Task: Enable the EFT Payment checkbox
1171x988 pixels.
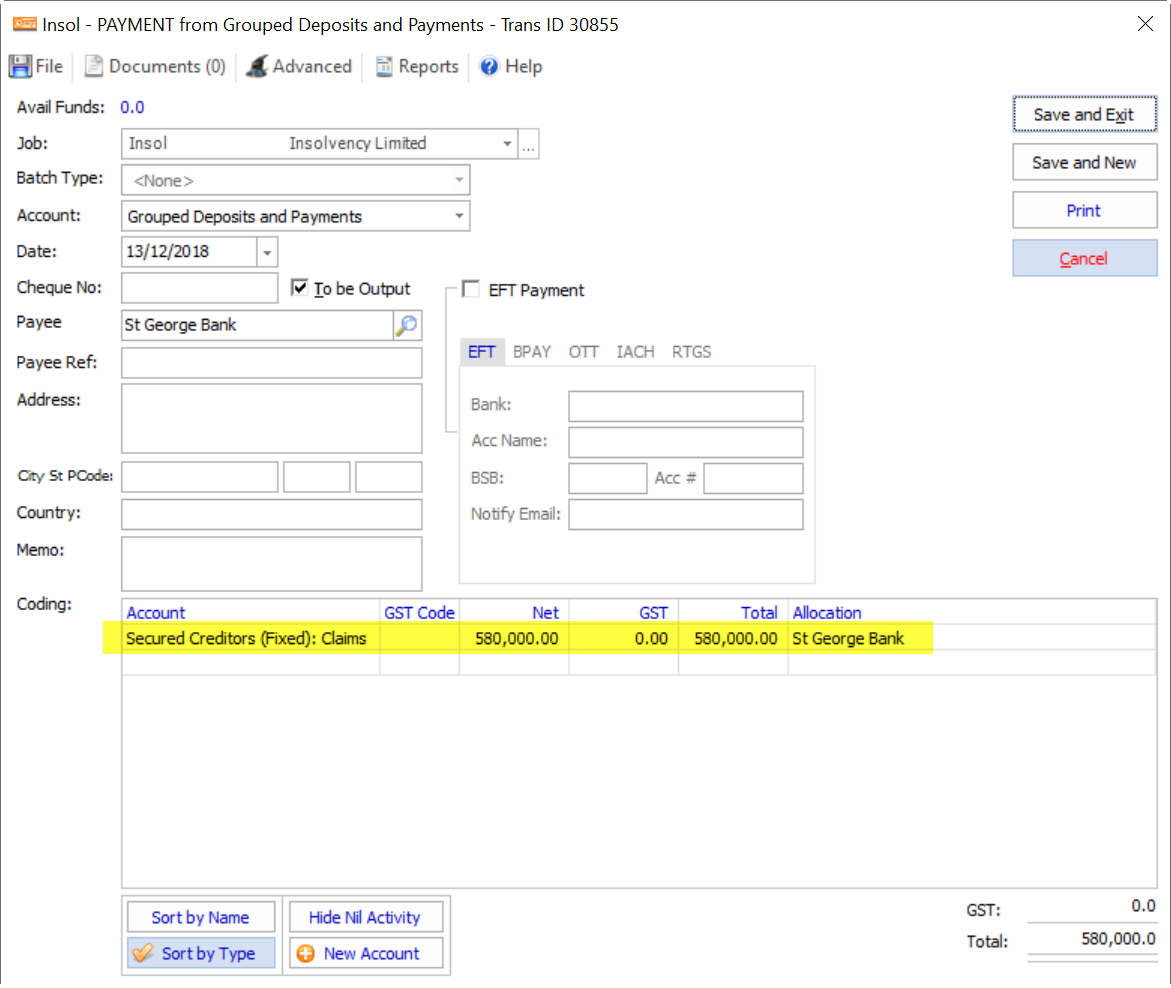Action: pos(471,288)
